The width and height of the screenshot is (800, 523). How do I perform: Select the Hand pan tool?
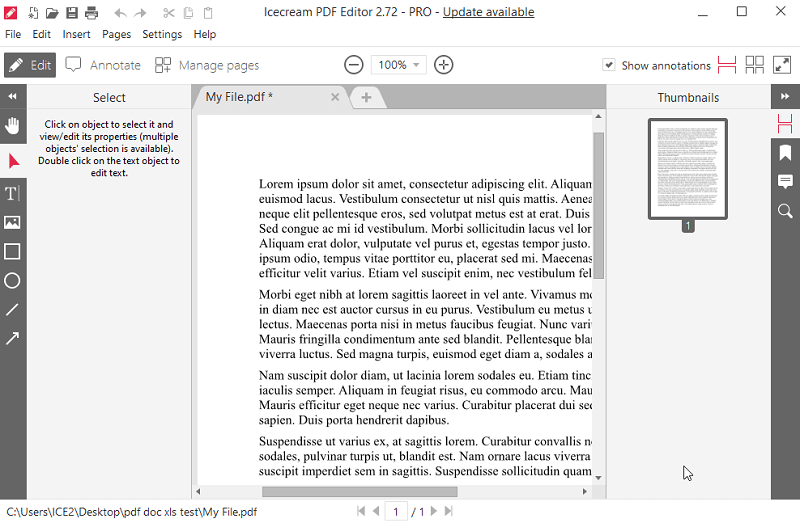[x=13, y=126]
